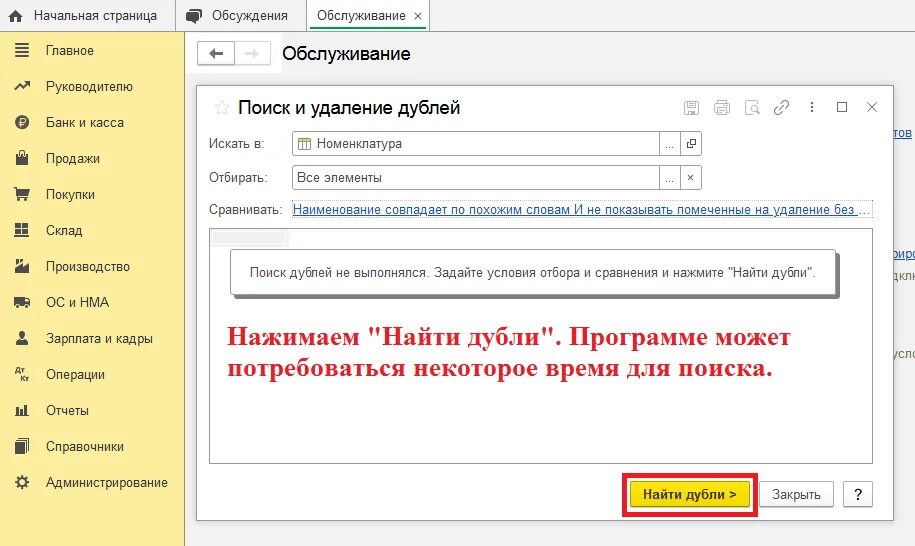The image size is (915, 546).
Task: Open the Банк и касса section
Action: click(x=85, y=122)
